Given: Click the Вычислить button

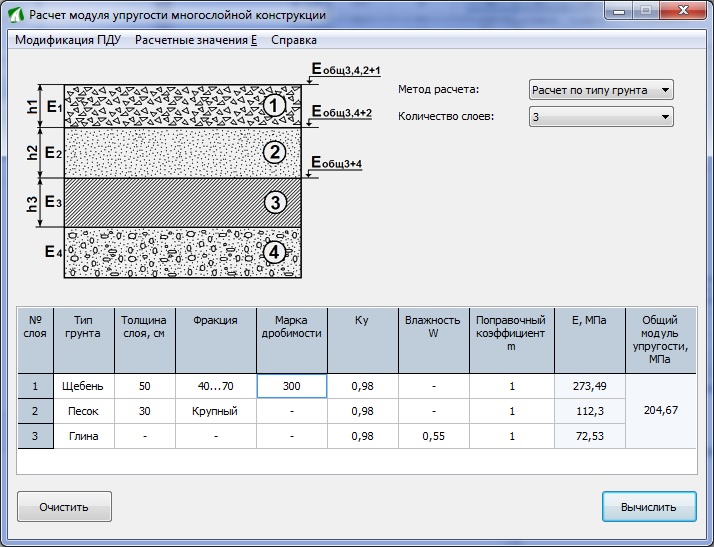Looking at the screenshot, I should 649,506.
